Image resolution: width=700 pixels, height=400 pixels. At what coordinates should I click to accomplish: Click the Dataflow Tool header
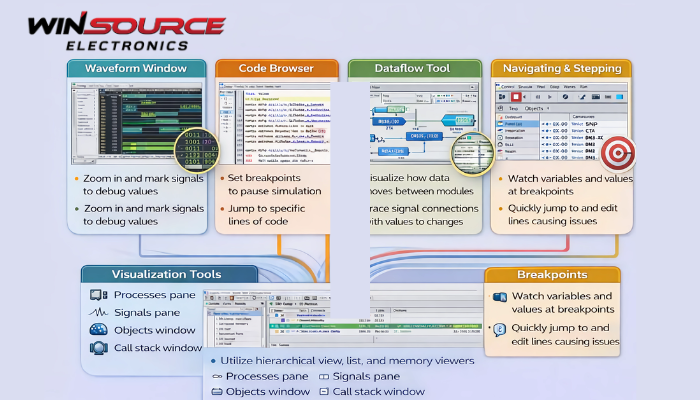tap(413, 69)
